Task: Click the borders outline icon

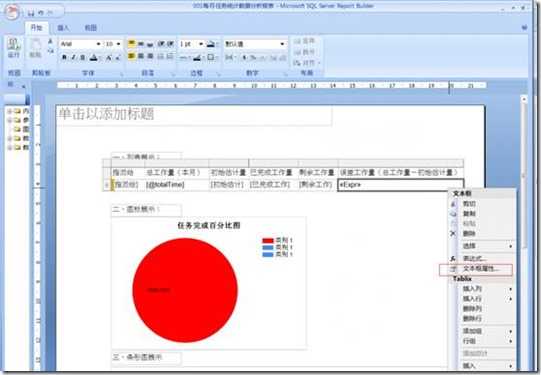Action: [x=211, y=57]
